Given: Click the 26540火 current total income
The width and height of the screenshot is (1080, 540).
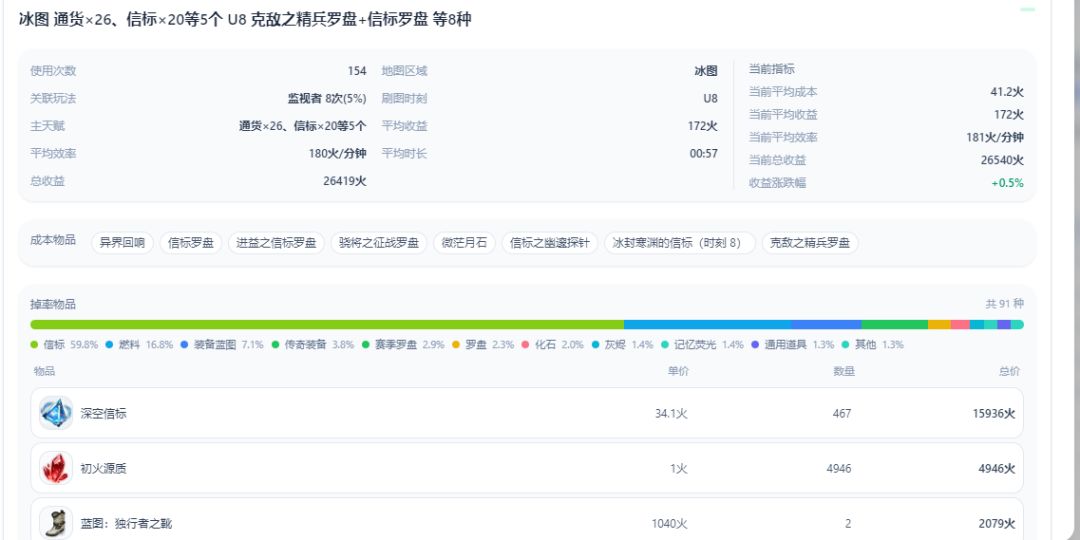Looking at the screenshot, I should (x=1002, y=160).
